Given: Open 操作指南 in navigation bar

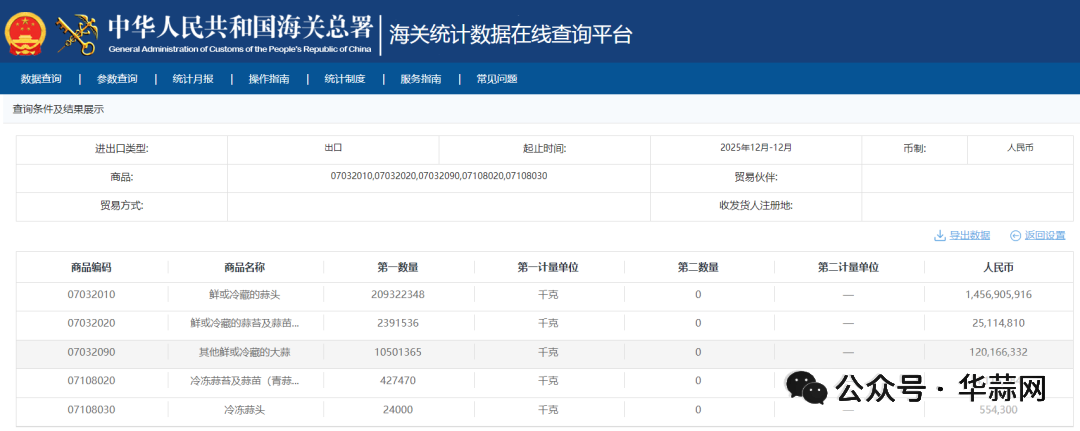Looking at the screenshot, I should tap(269, 79).
